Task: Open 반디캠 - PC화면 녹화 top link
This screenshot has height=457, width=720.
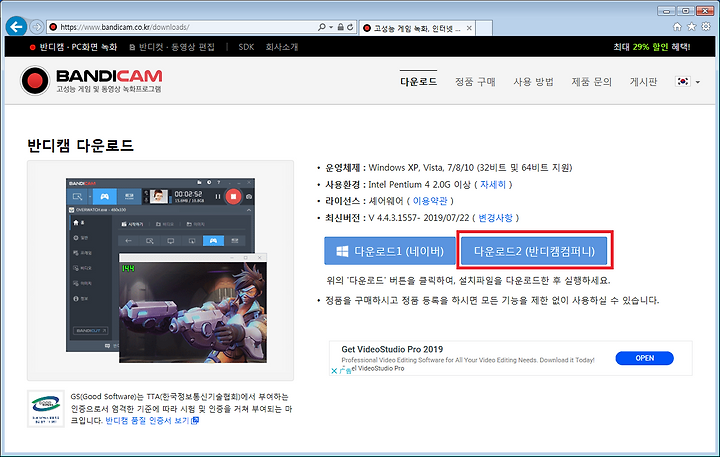Action: click(73, 47)
